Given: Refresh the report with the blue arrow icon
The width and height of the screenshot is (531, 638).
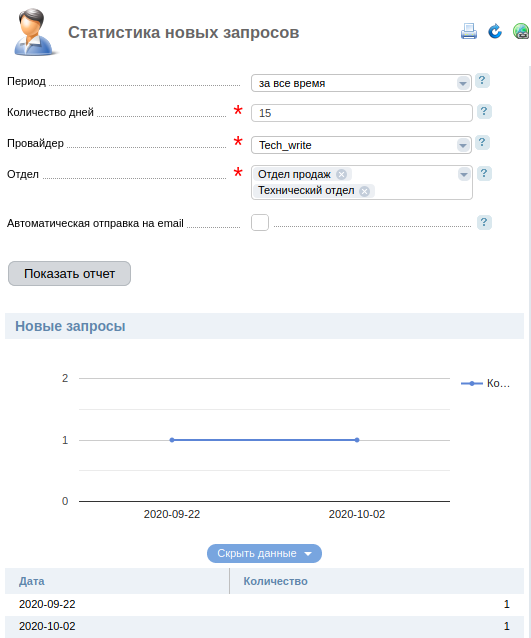Looking at the screenshot, I should point(495,31).
